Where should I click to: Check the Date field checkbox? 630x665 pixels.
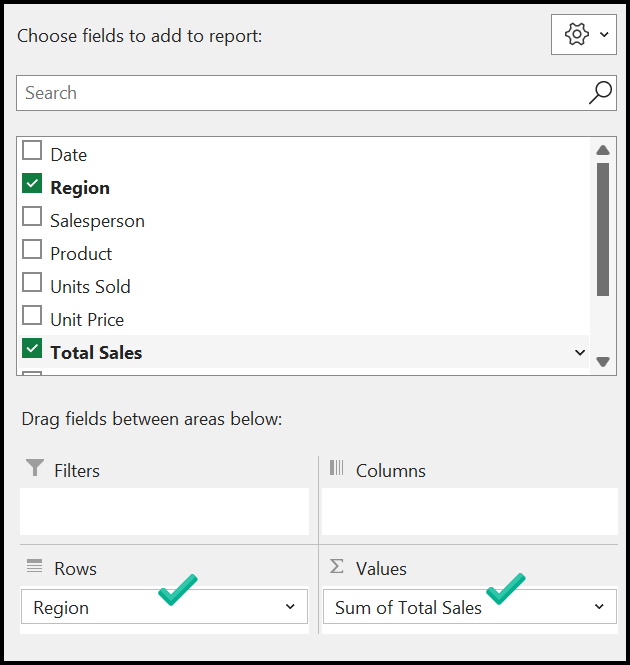(32, 151)
